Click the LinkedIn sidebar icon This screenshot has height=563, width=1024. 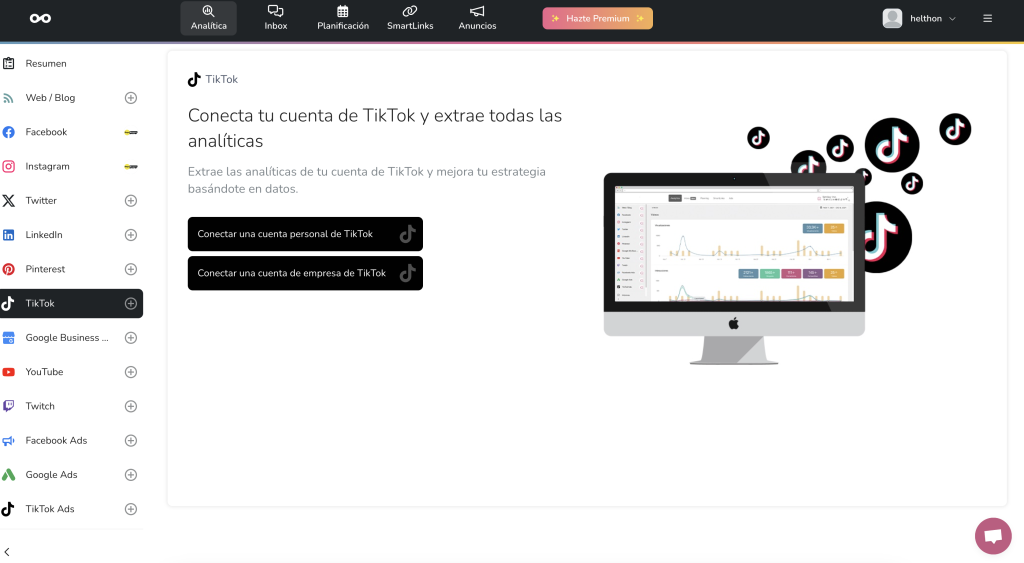click(8, 235)
